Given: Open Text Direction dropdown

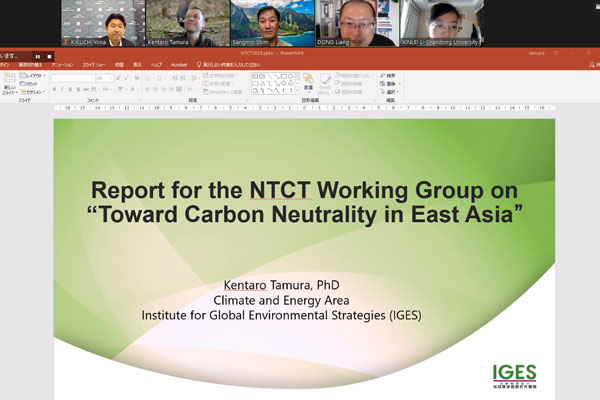Looking at the screenshot, I should 219,75.
